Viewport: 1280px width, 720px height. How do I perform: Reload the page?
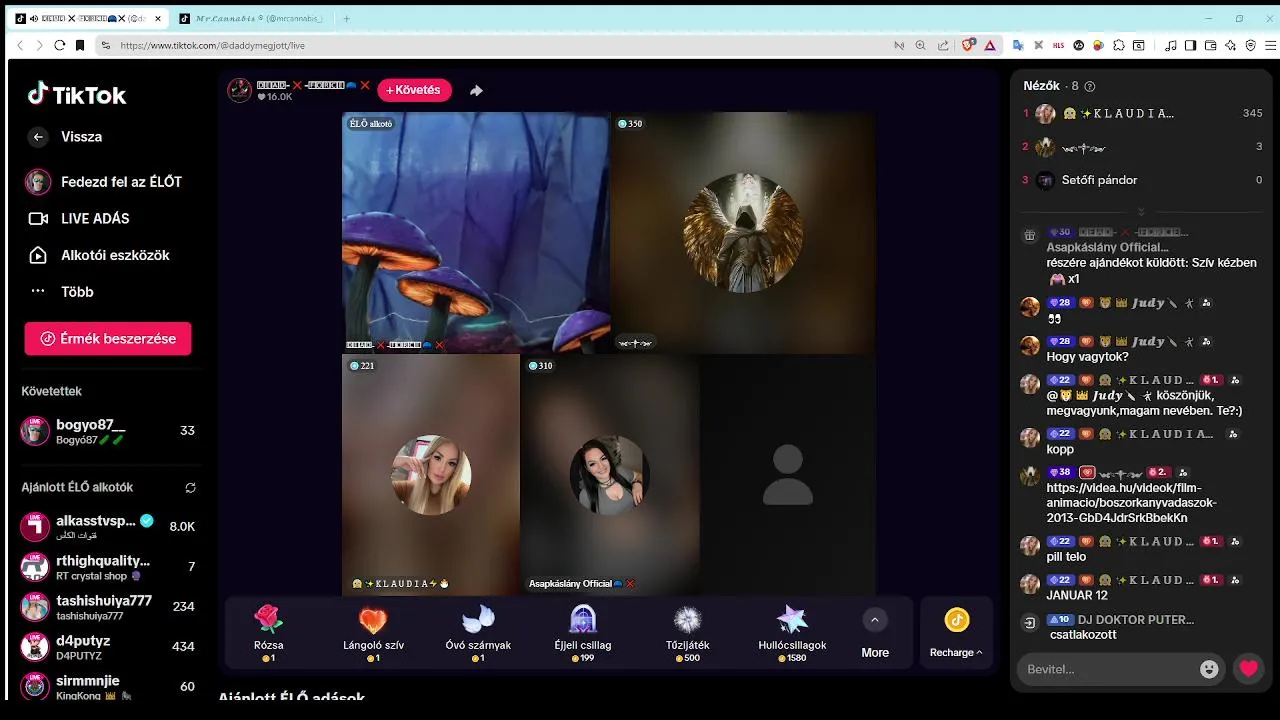[x=60, y=45]
